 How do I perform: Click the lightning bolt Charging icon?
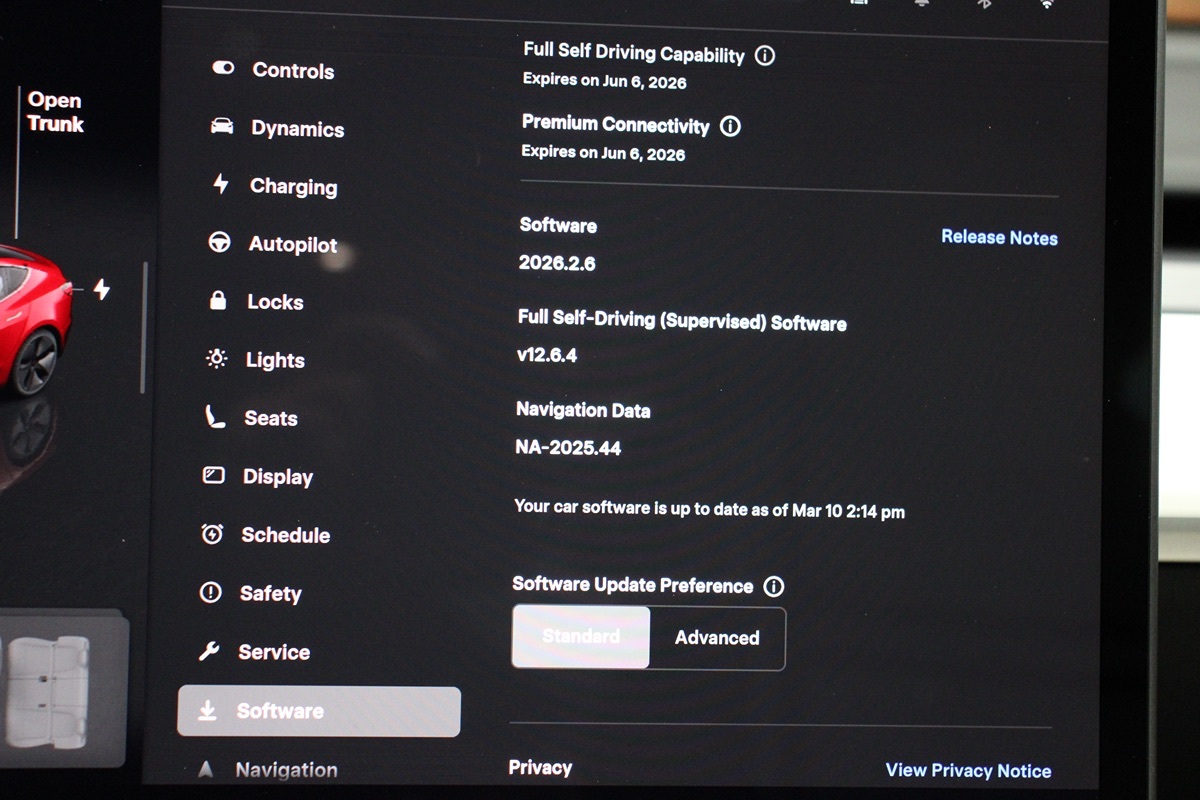[x=221, y=184]
